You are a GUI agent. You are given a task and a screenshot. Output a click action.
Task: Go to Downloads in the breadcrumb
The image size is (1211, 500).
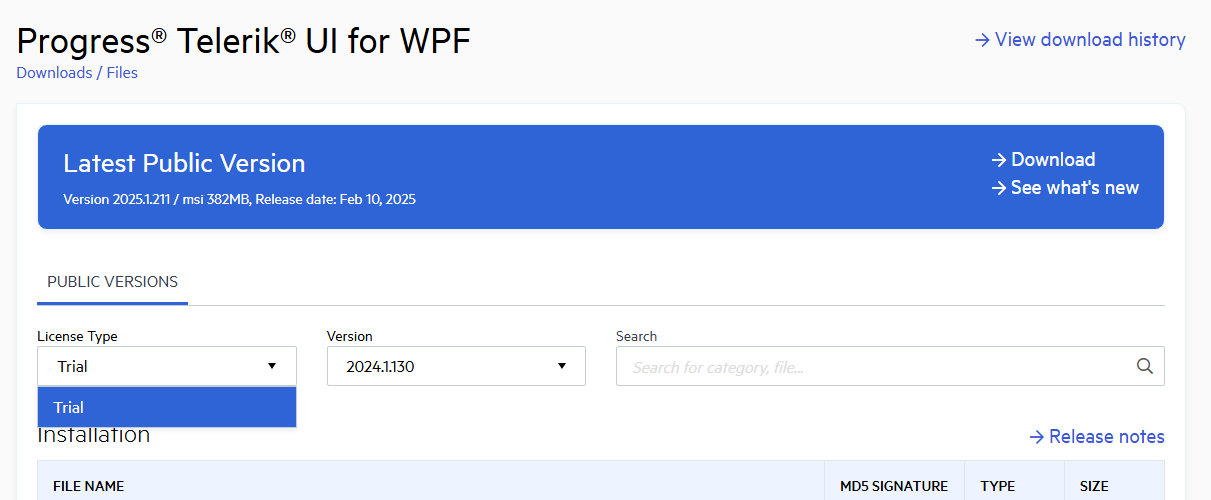[54, 72]
